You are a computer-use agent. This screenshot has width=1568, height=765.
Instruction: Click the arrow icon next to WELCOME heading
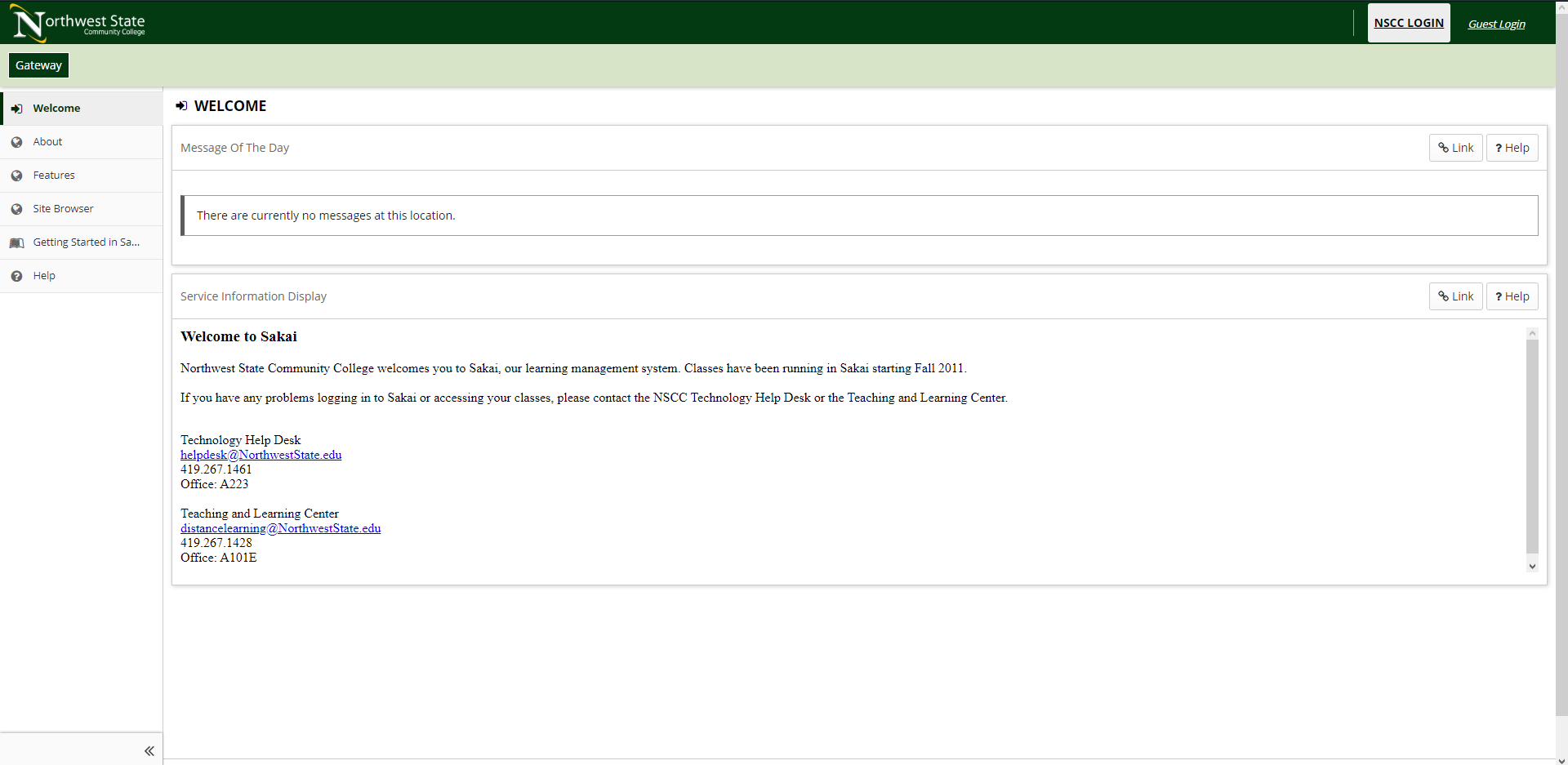tap(181, 106)
